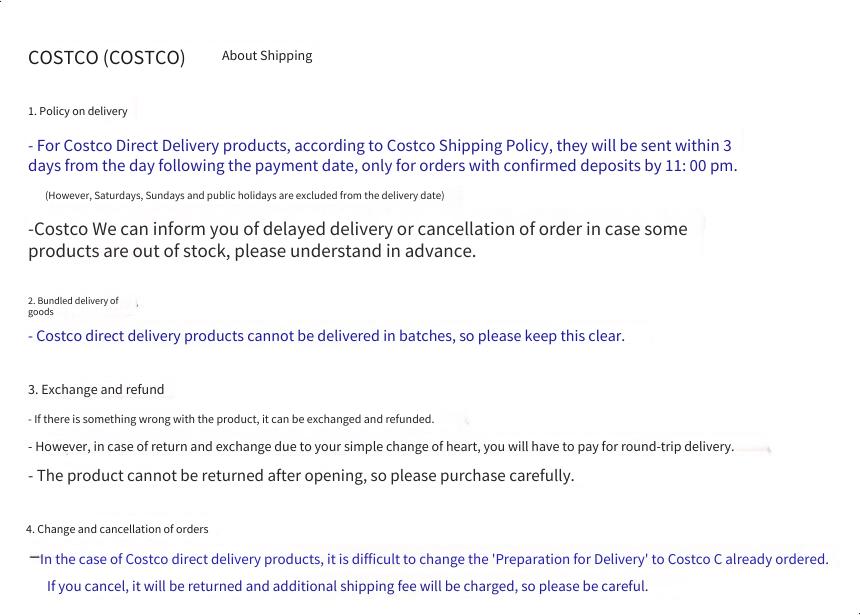The height and width of the screenshot is (615, 860).
Task: Click the delayed delivery or cancellation notice
Action: (357, 240)
